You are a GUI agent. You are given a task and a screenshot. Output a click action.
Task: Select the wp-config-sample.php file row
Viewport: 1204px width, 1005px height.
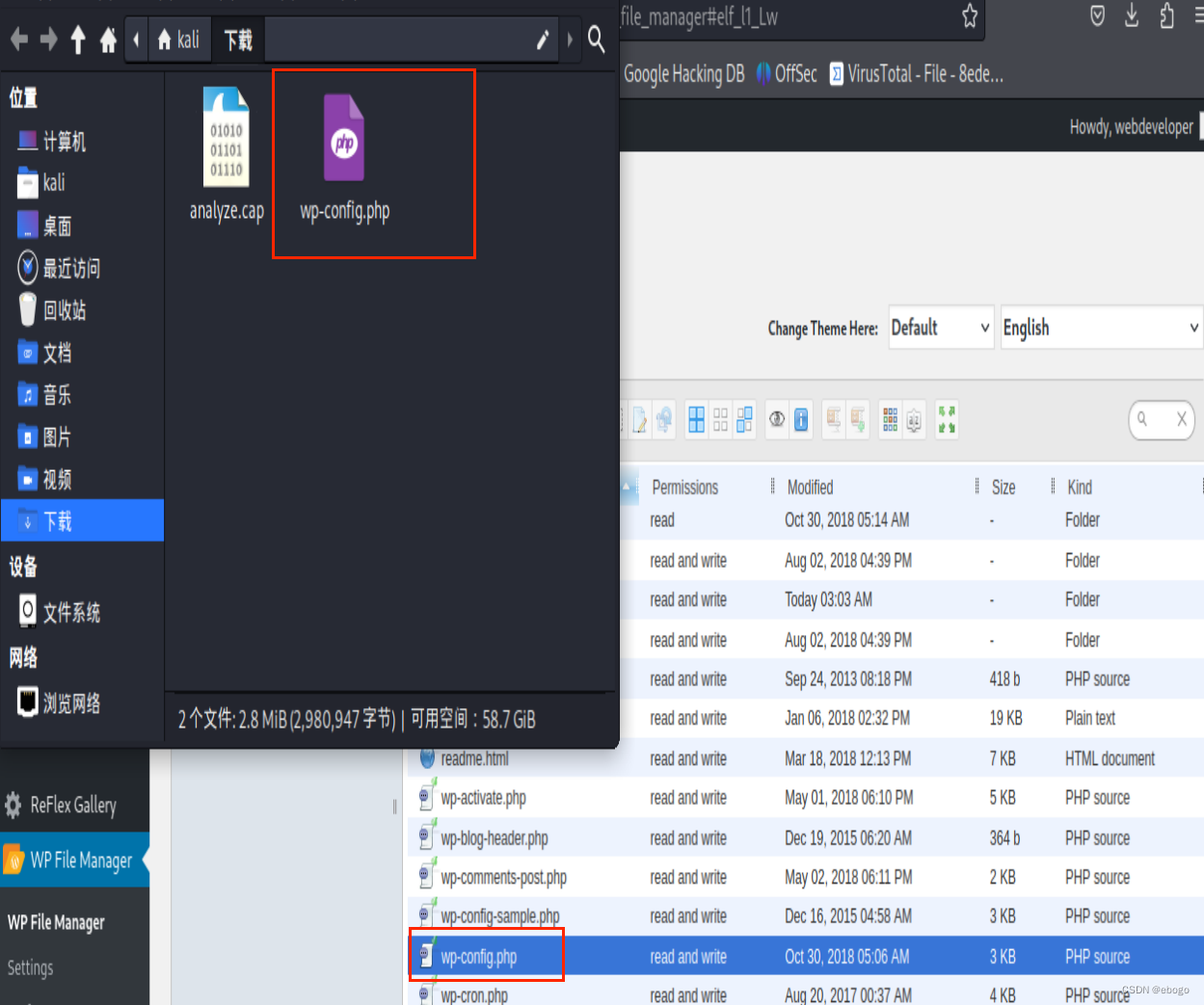point(806,916)
